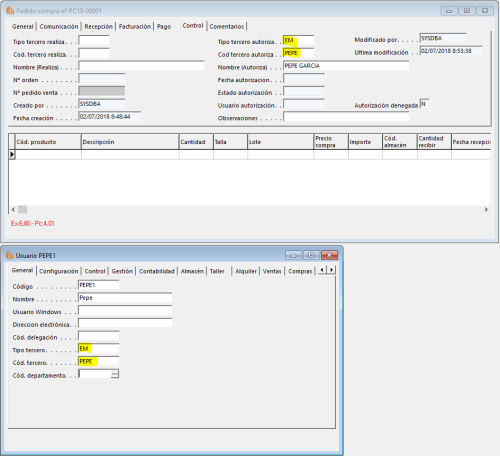Image resolution: width=500 pixels, height=456 pixels.
Task: Switch to the Compras tab in Usuario window
Action: [x=300, y=271]
